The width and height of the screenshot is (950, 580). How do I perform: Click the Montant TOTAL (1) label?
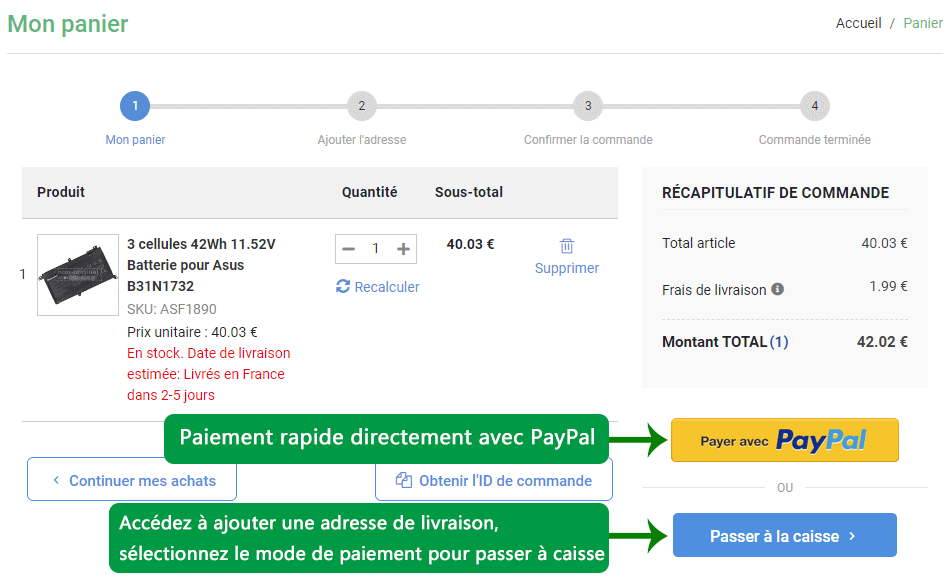click(x=725, y=342)
